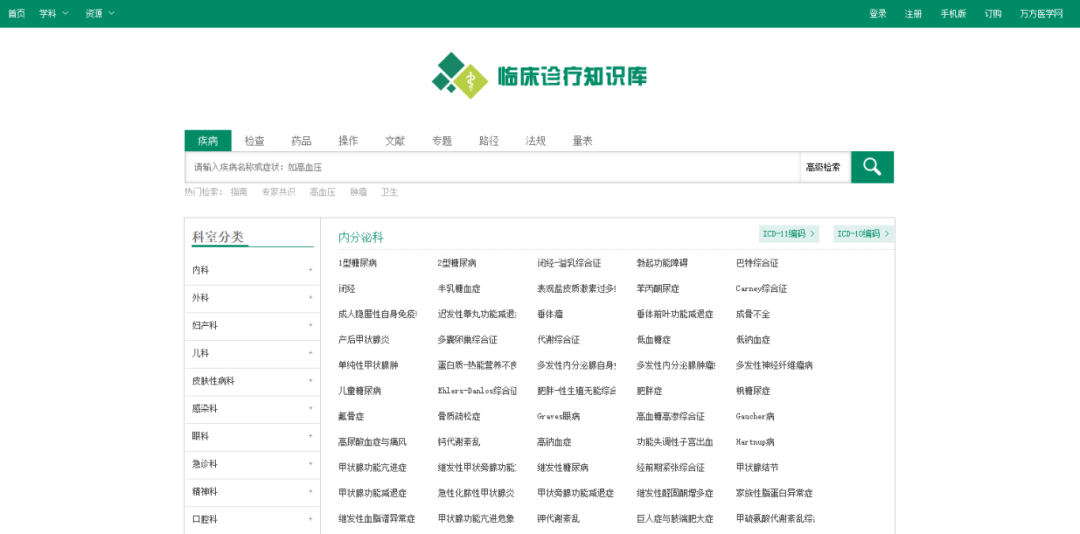Open disease entry 产后甲状腺炎
The width and height of the screenshot is (1080, 534).
(x=364, y=340)
